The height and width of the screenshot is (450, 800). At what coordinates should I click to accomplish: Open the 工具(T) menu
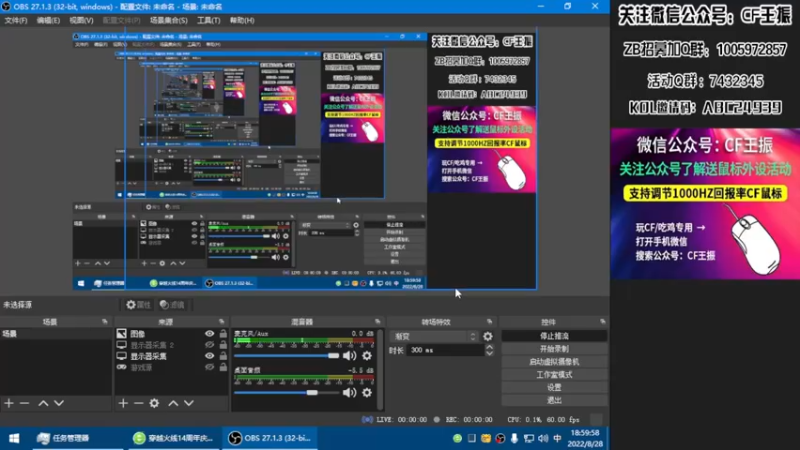coord(208,20)
